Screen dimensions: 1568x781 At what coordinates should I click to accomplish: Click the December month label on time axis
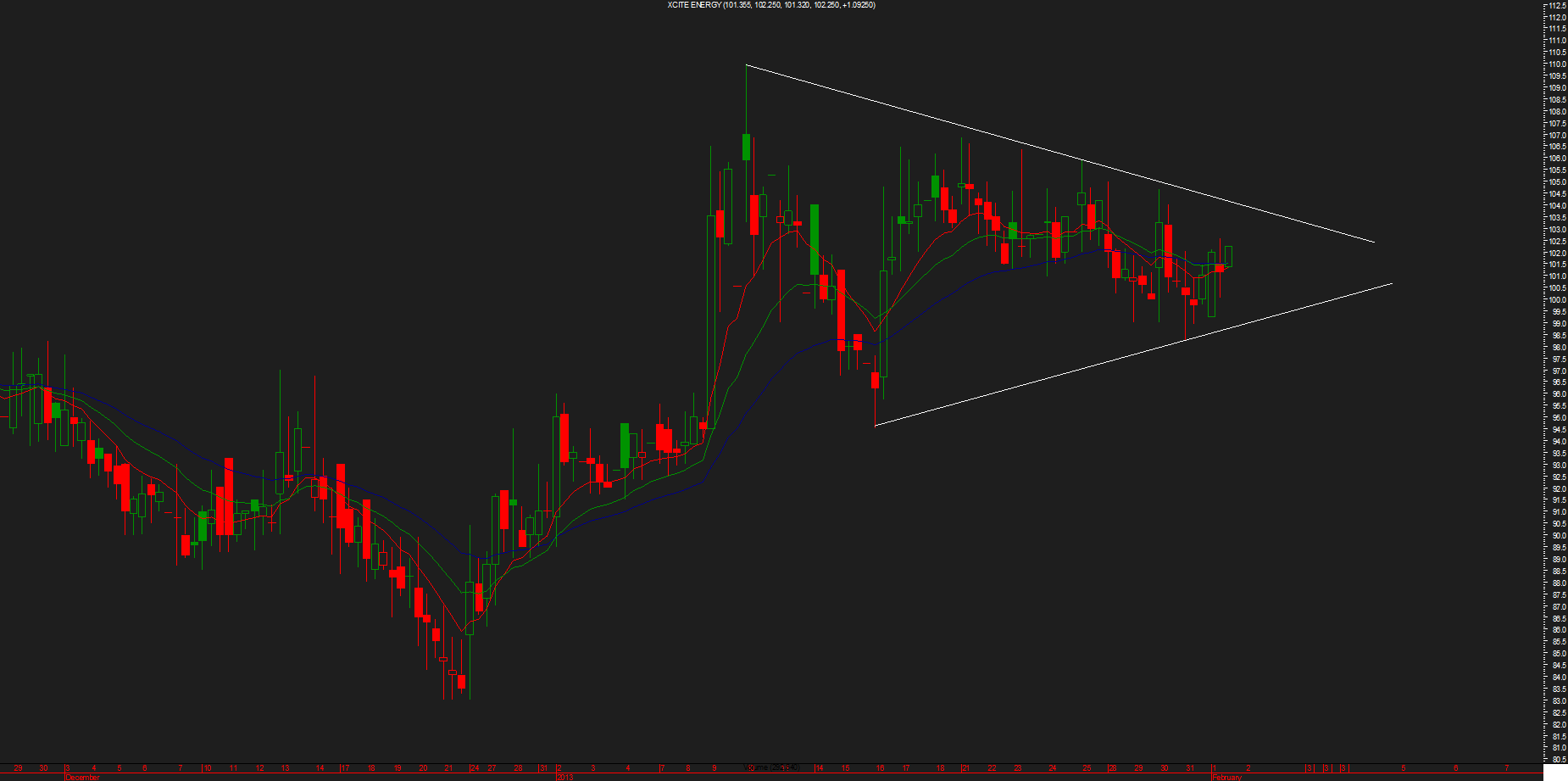click(83, 777)
